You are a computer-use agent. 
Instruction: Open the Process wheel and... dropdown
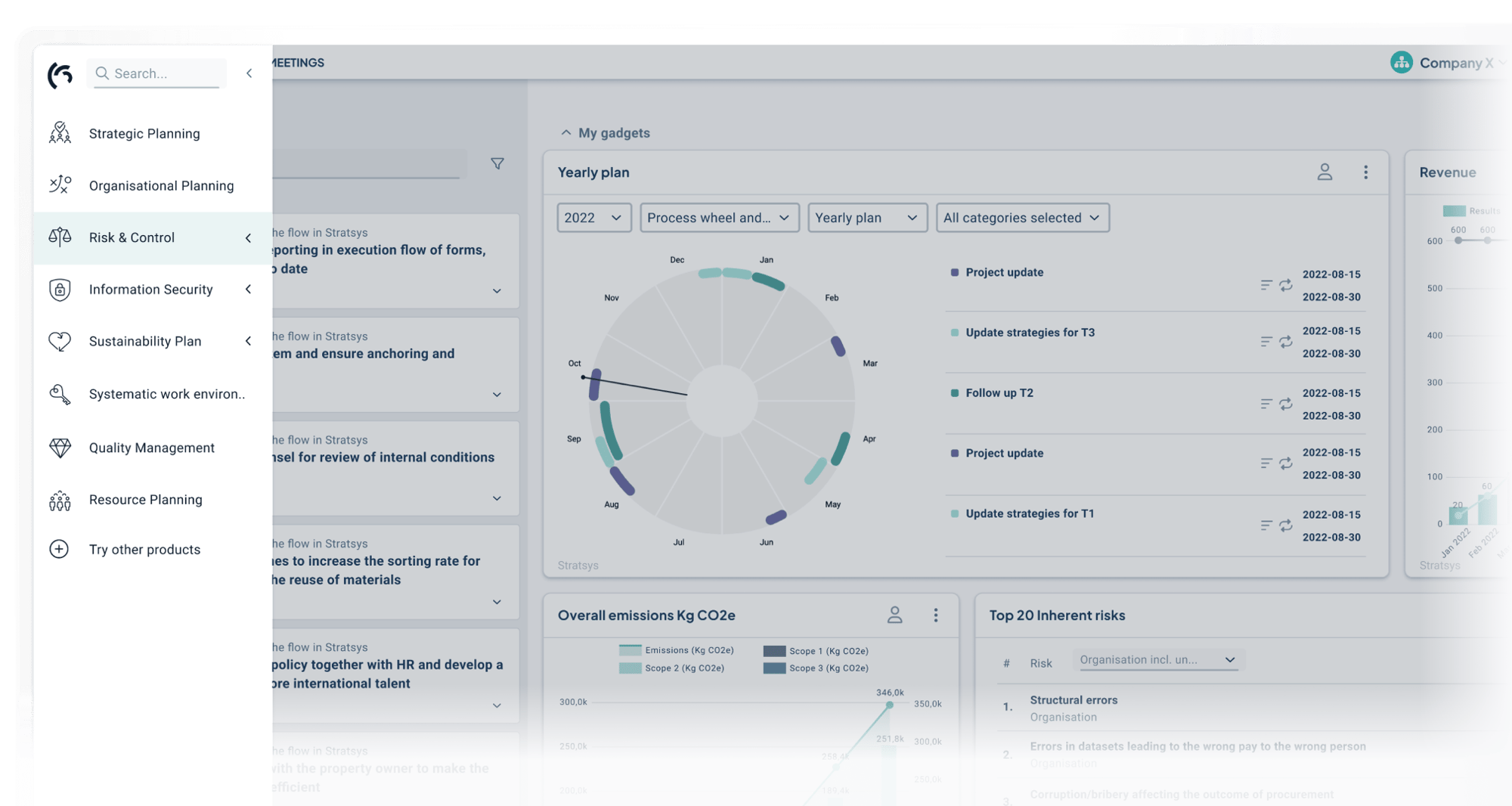pyautogui.click(x=719, y=218)
